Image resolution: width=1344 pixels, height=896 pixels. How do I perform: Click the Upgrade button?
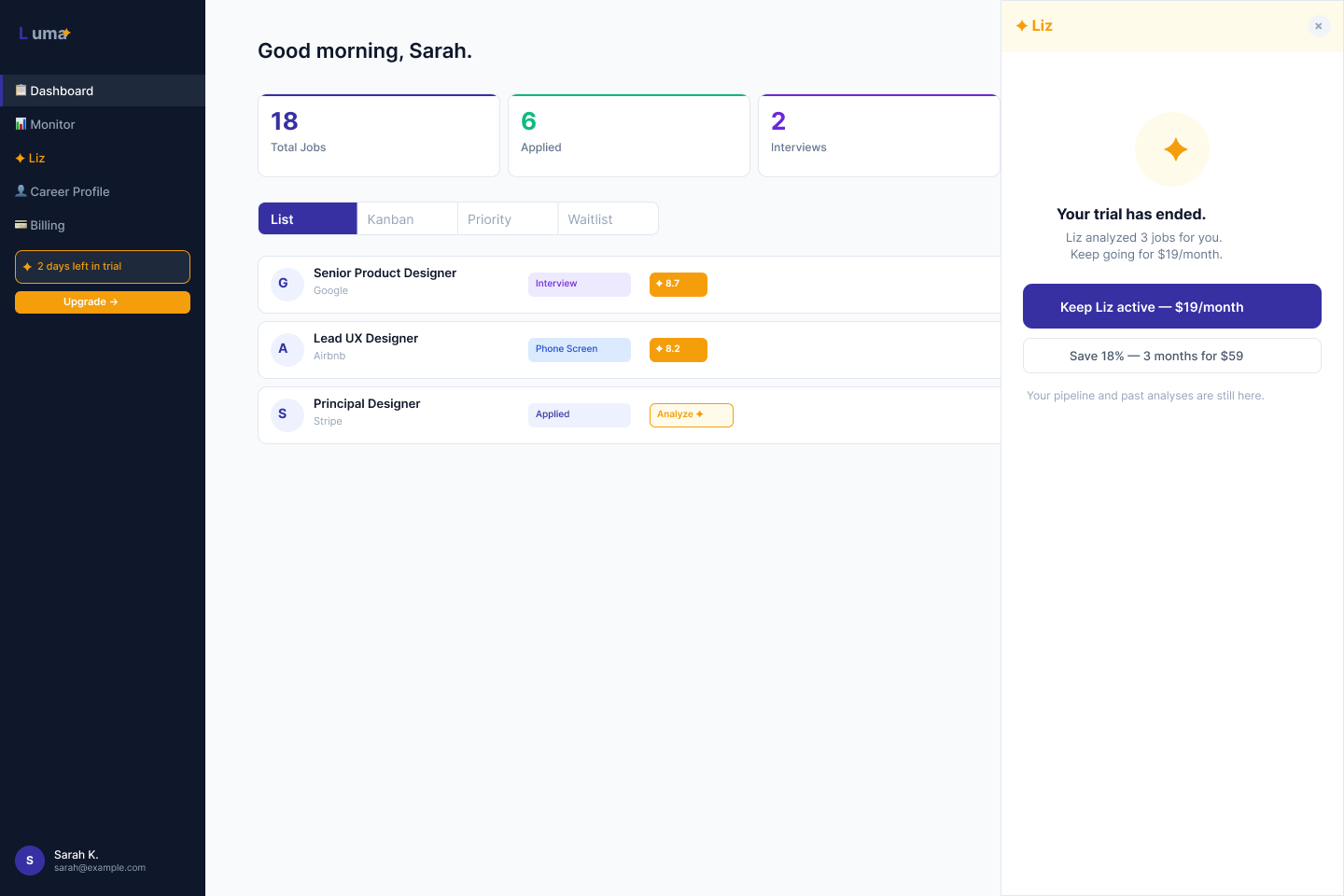pyautogui.click(x=103, y=302)
